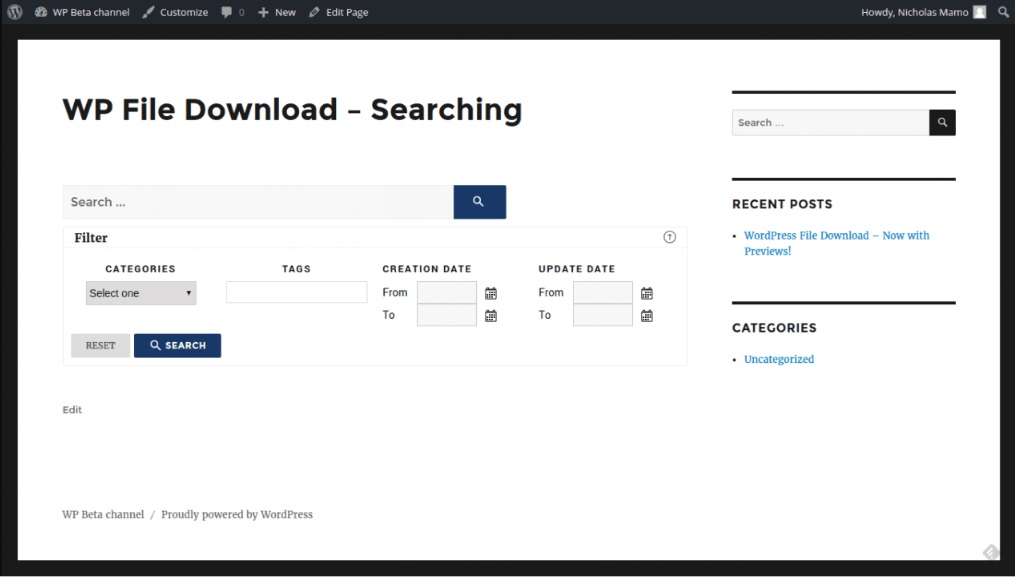Open the Categories 'Select one' dropdown

click(141, 293)
